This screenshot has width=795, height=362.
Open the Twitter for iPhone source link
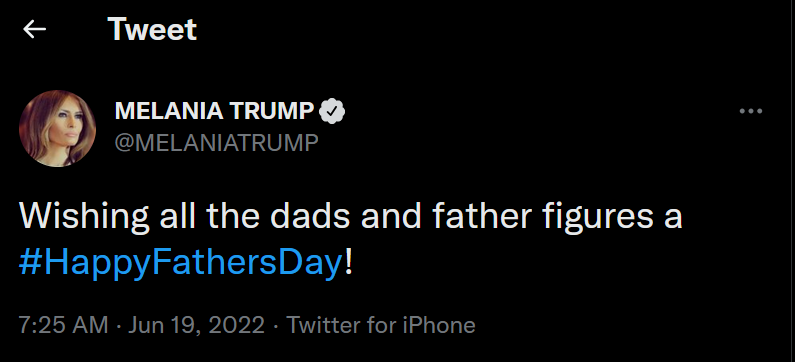(381, 325)
